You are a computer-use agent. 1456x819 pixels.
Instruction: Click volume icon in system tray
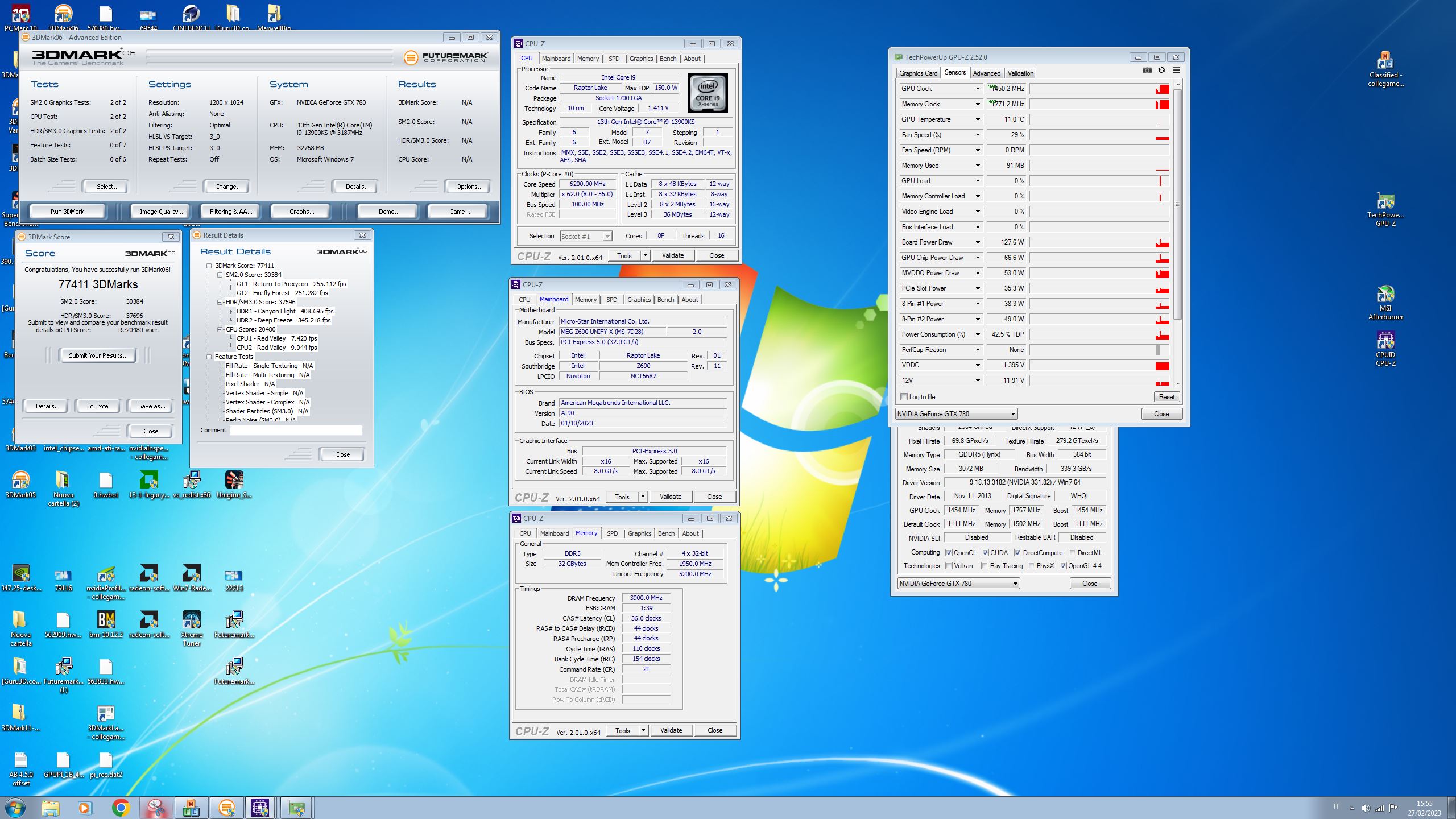(x=1366, y=808)
